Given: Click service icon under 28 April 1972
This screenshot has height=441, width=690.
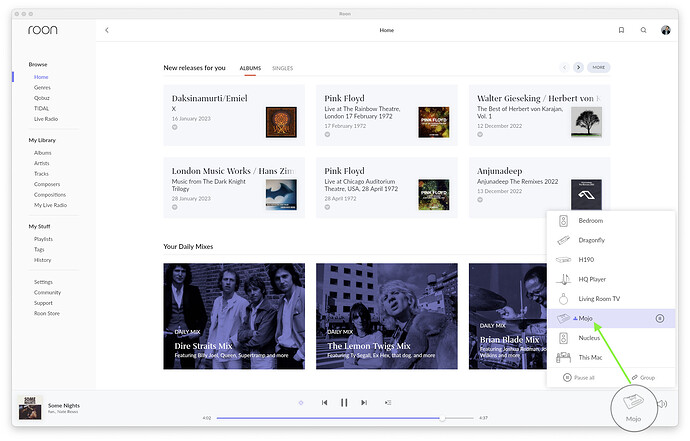Looking at the screenshot, I should point(327,207).
